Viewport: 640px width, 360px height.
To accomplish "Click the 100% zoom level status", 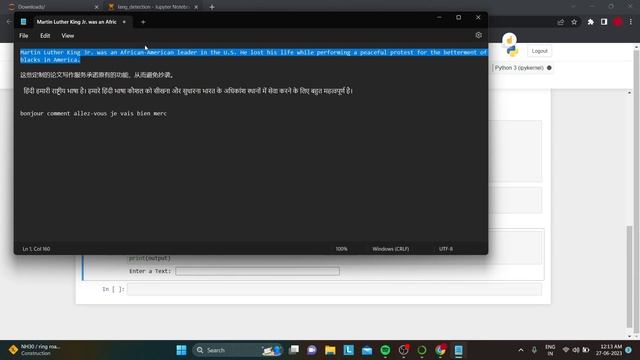I will click(x=341, y=249).
